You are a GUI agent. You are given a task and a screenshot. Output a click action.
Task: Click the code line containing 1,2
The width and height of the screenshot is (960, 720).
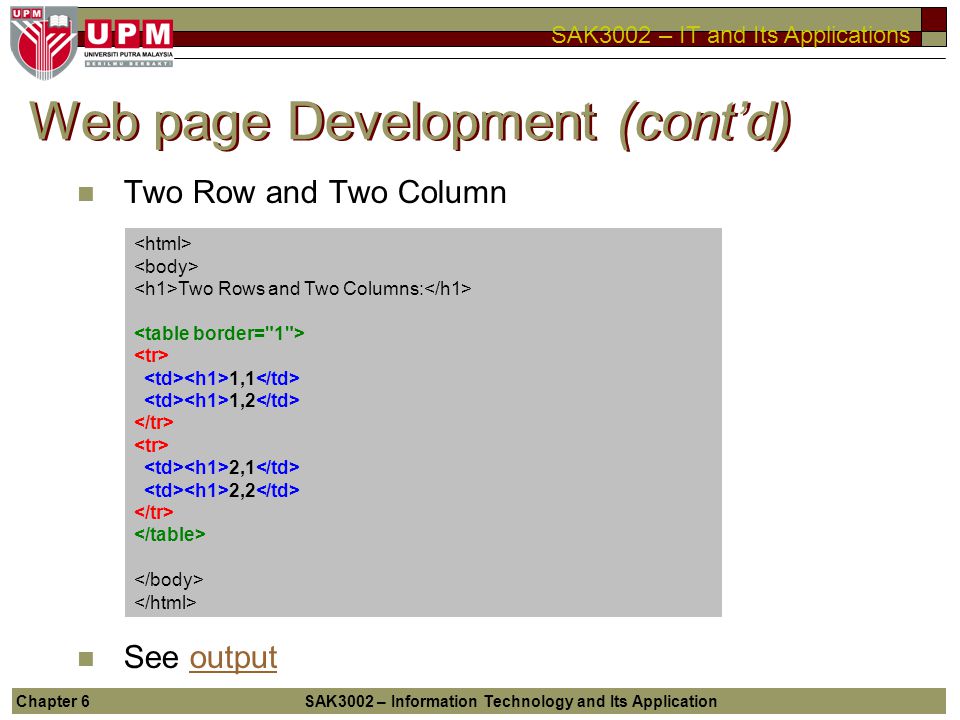222,400
